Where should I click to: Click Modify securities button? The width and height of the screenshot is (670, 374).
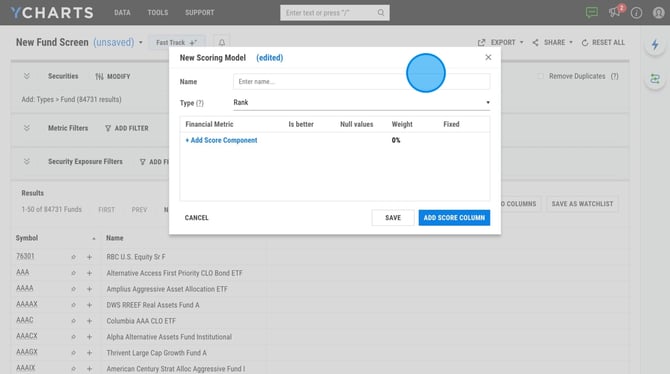point(113,77)
